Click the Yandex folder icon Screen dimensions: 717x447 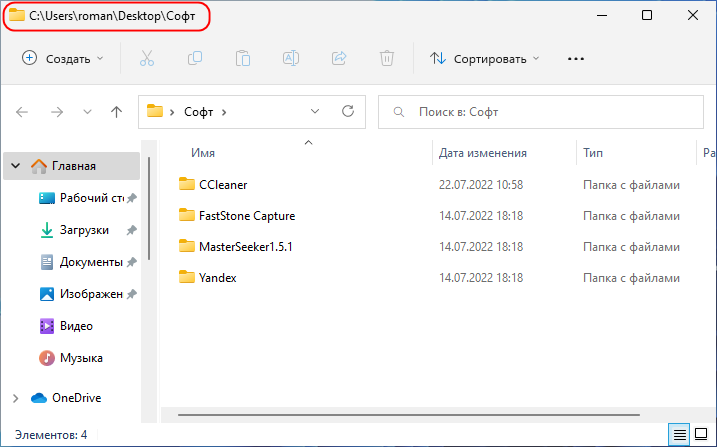187,277
